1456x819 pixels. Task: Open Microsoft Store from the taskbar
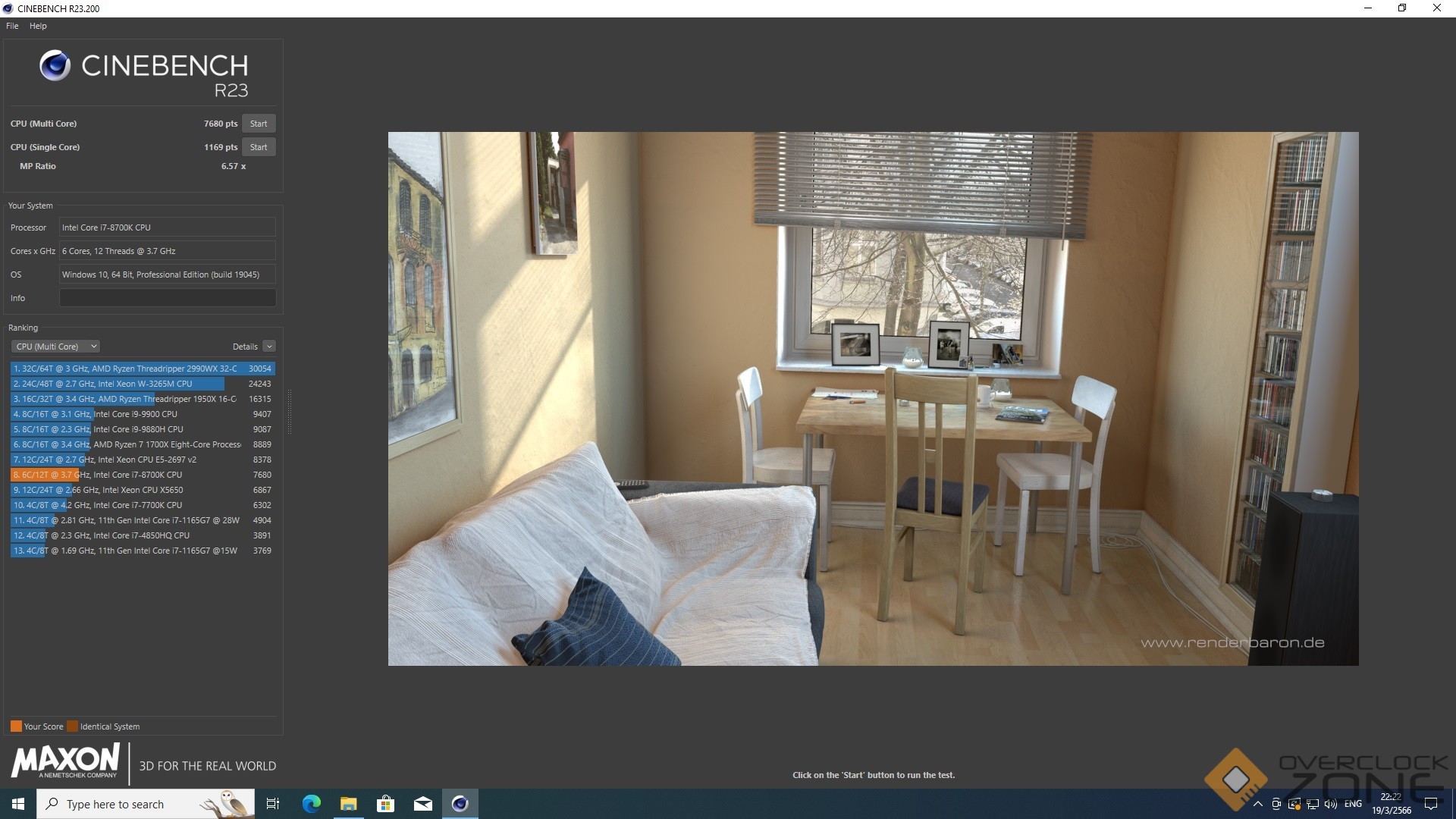[x=385, y=804]
